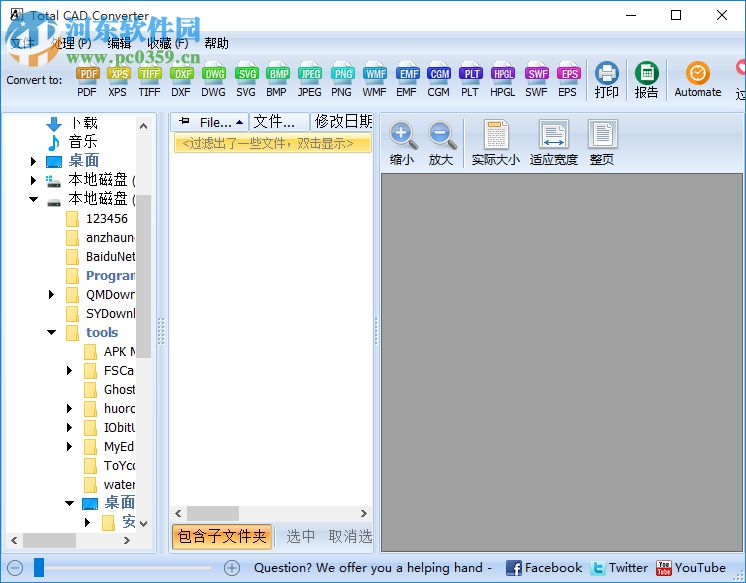Viewport: 746px width, 583px height.
Task: Click 缩小 magnifier in preview toolbar
Action: point(402,143)
